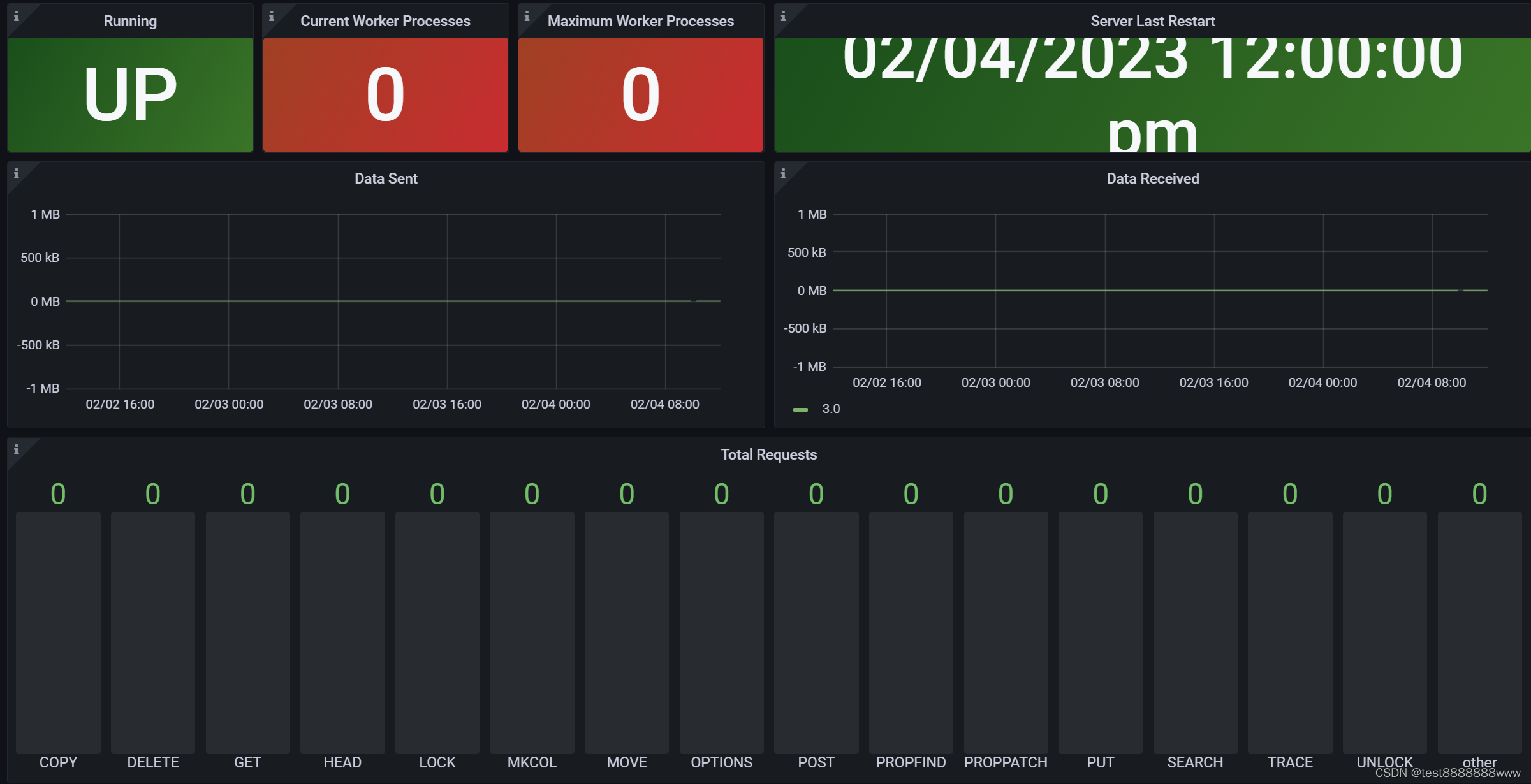Viewport: 1531px width, 784px height.
Task: Click the green 3.0 legend color swatch
Action: point(800,409)
